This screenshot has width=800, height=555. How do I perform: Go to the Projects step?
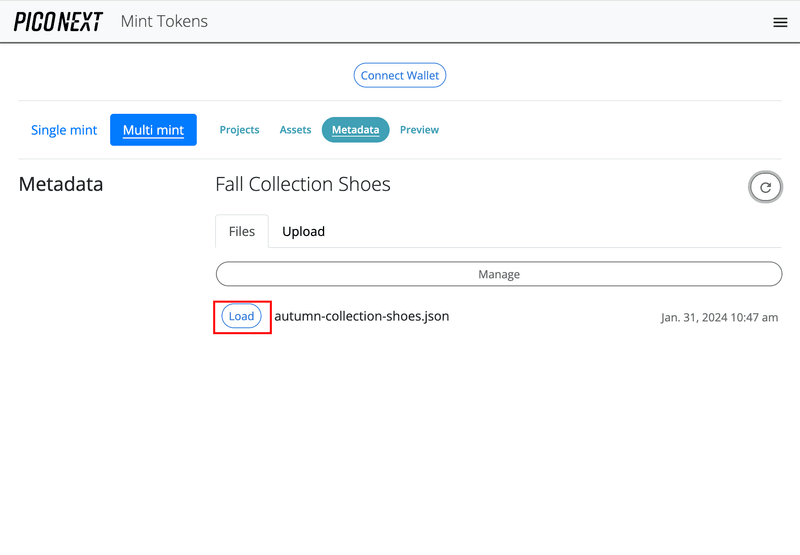[x=239, y=130]
